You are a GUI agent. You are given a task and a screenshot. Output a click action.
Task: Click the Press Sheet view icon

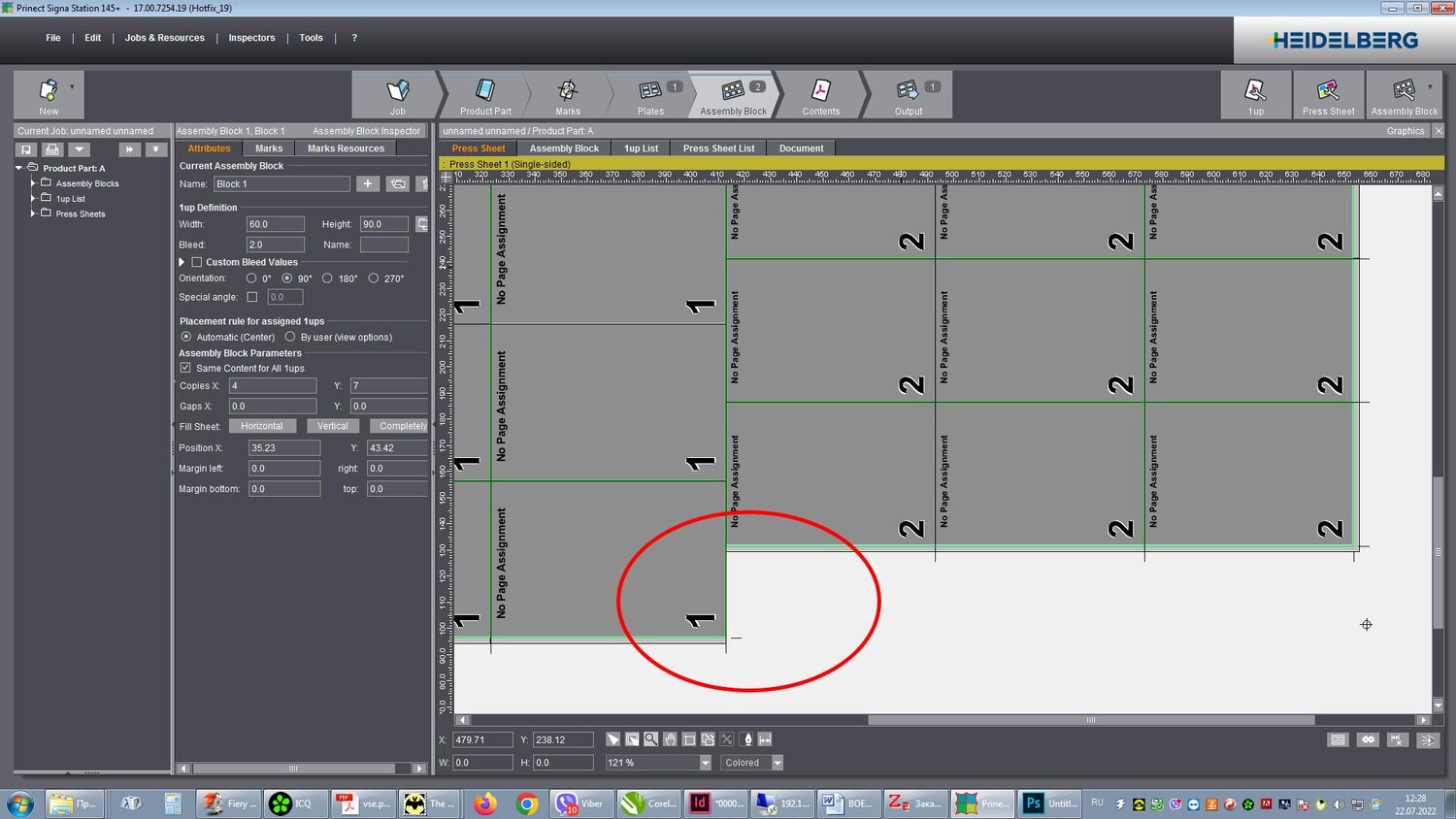tap(1328, 95)
